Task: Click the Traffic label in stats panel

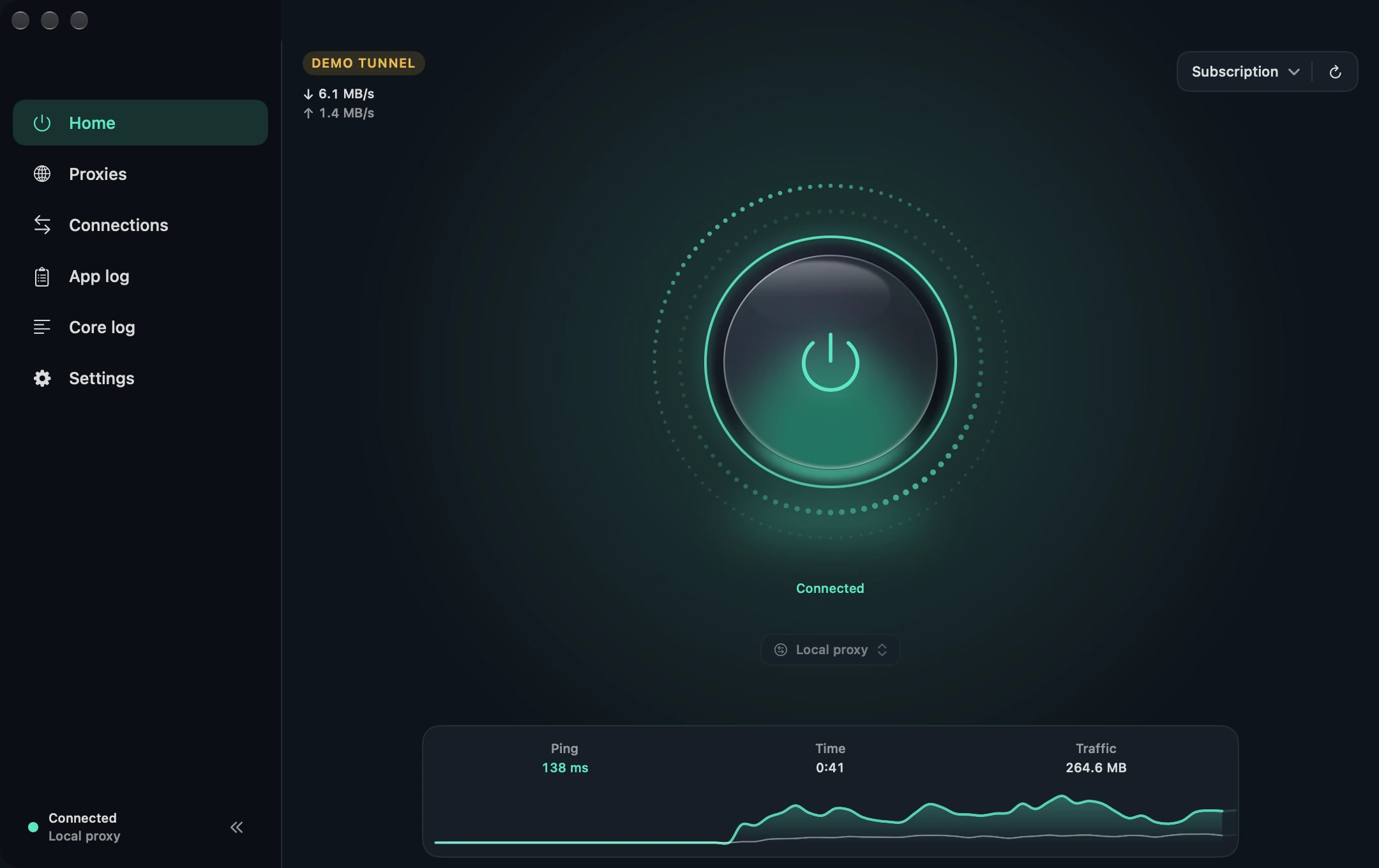Action: (1096, 749)
